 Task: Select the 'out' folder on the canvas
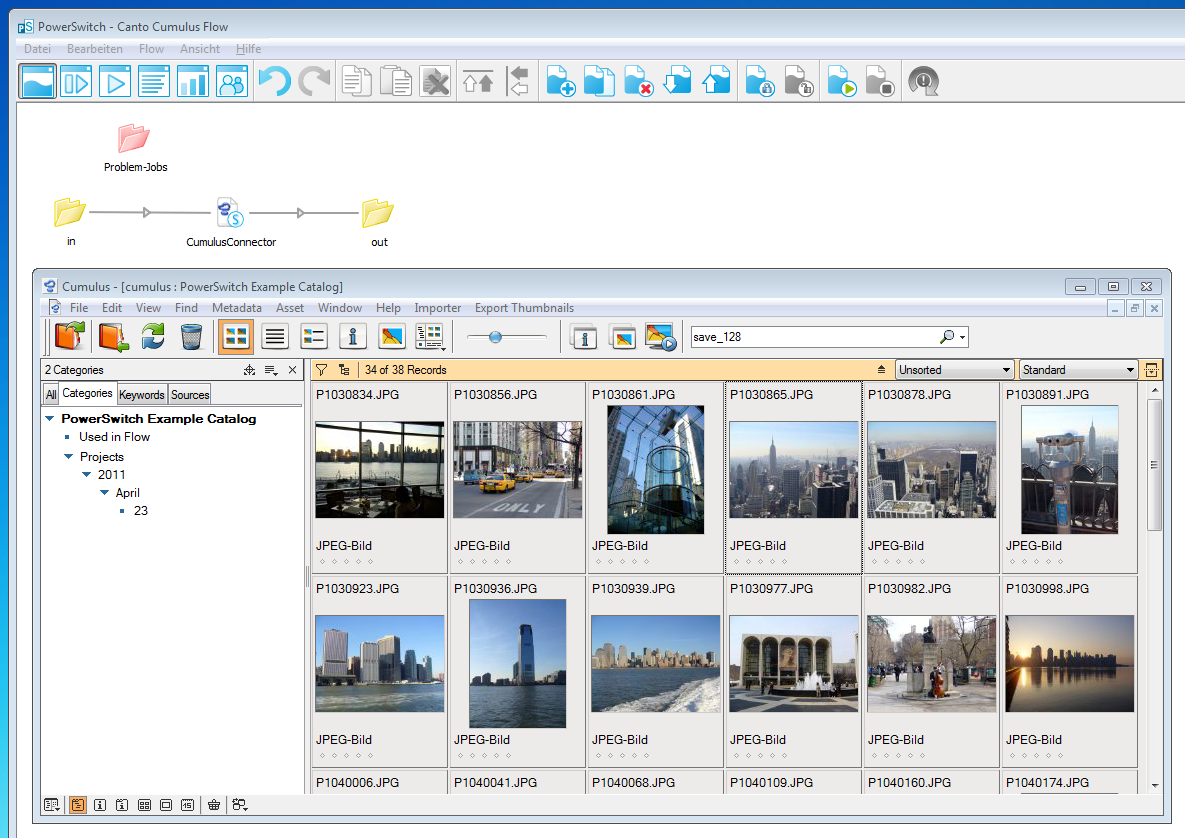378,213
